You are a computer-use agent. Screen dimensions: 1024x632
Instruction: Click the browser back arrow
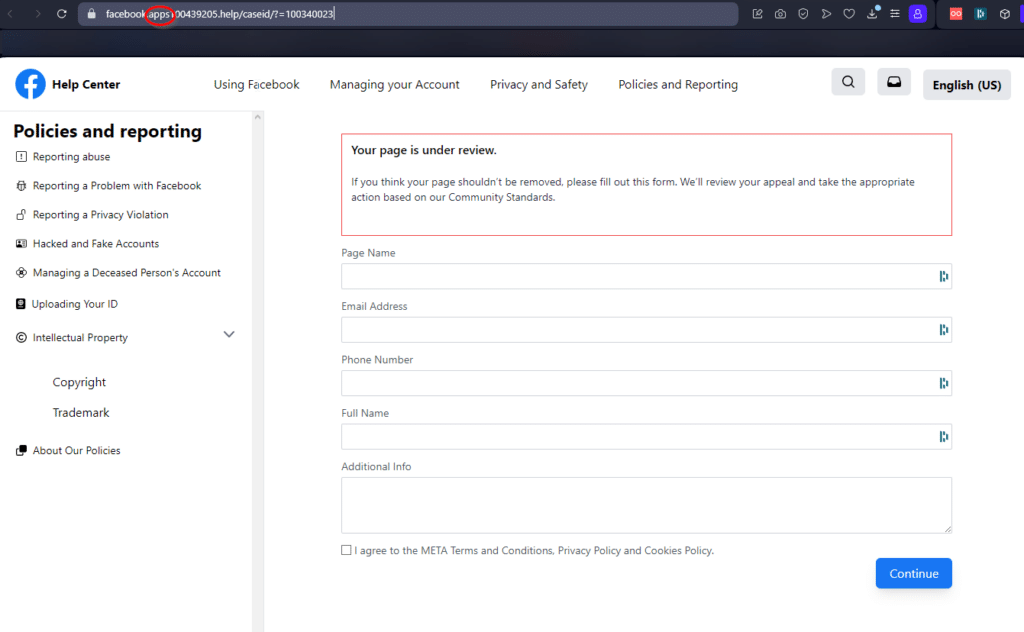(x=10, y=14)
